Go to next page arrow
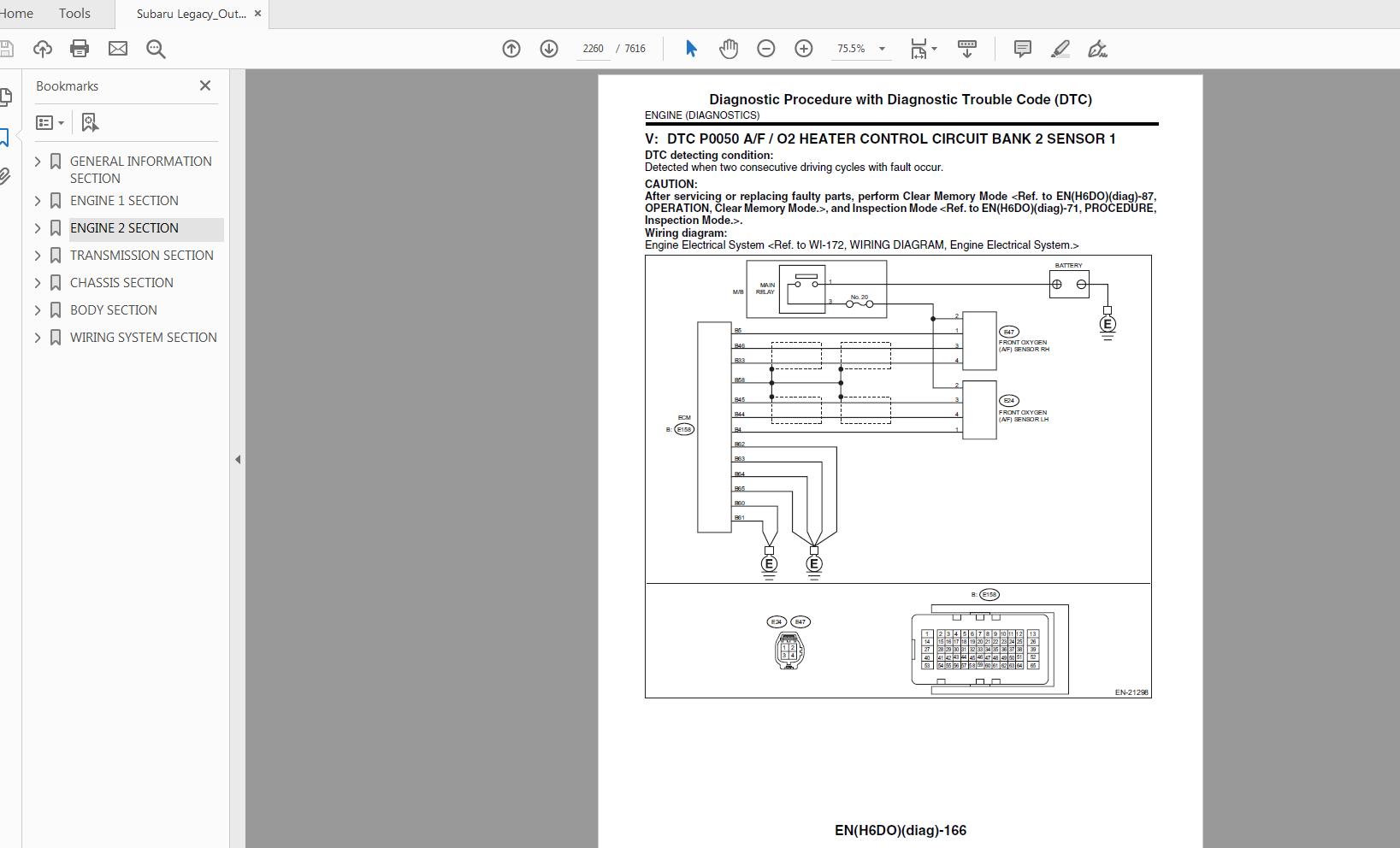 pyautogui.click(x=549, y=49)
